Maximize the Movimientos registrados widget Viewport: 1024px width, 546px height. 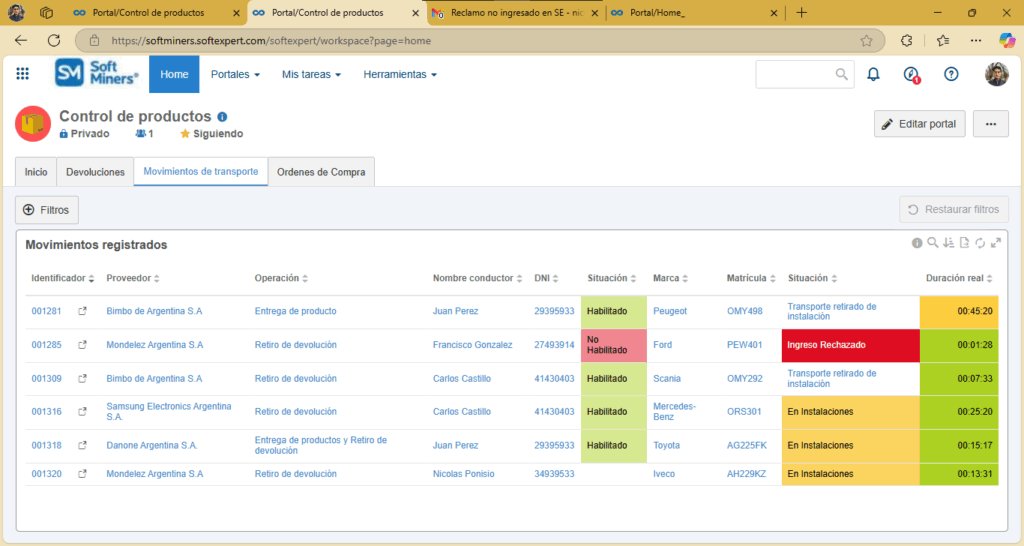click(996, 243)
